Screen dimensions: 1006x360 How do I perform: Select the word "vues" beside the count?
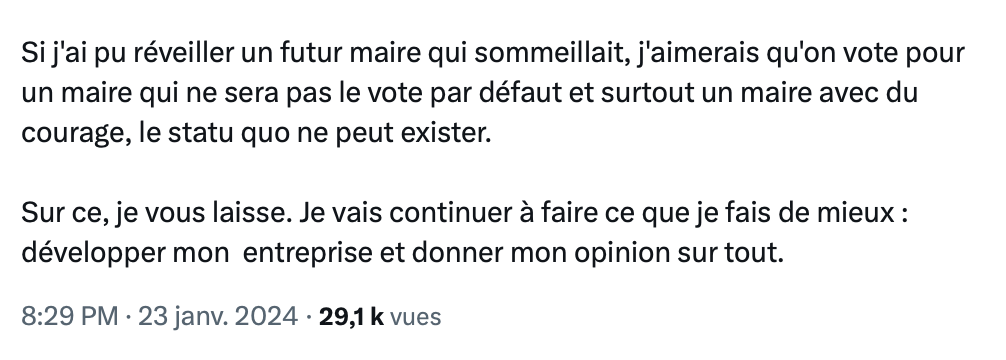[416, 318]
